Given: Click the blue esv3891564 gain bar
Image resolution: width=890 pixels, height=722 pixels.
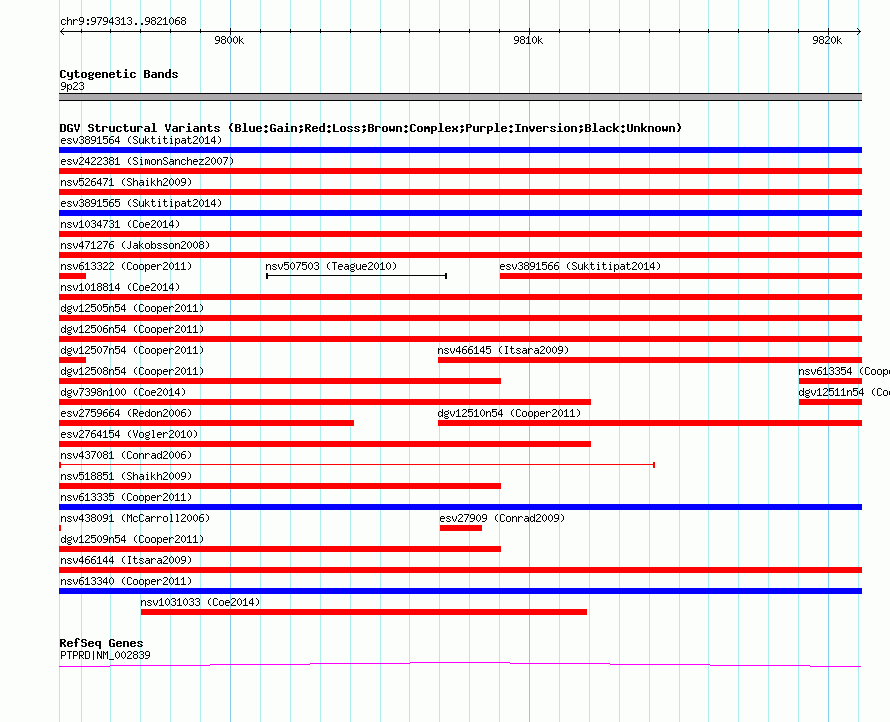Looking at the screenshot, I should coord(460,150).
